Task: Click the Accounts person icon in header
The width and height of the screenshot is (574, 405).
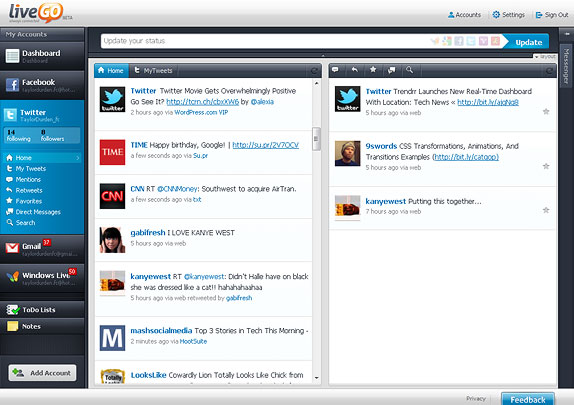Action: tap(451, 15)
